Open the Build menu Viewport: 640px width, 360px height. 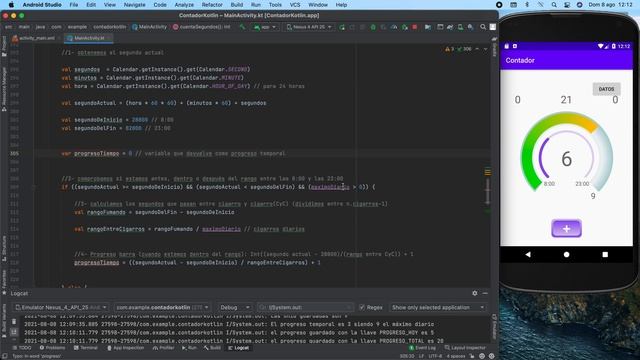pyautogui.click(x=237, y=5)
